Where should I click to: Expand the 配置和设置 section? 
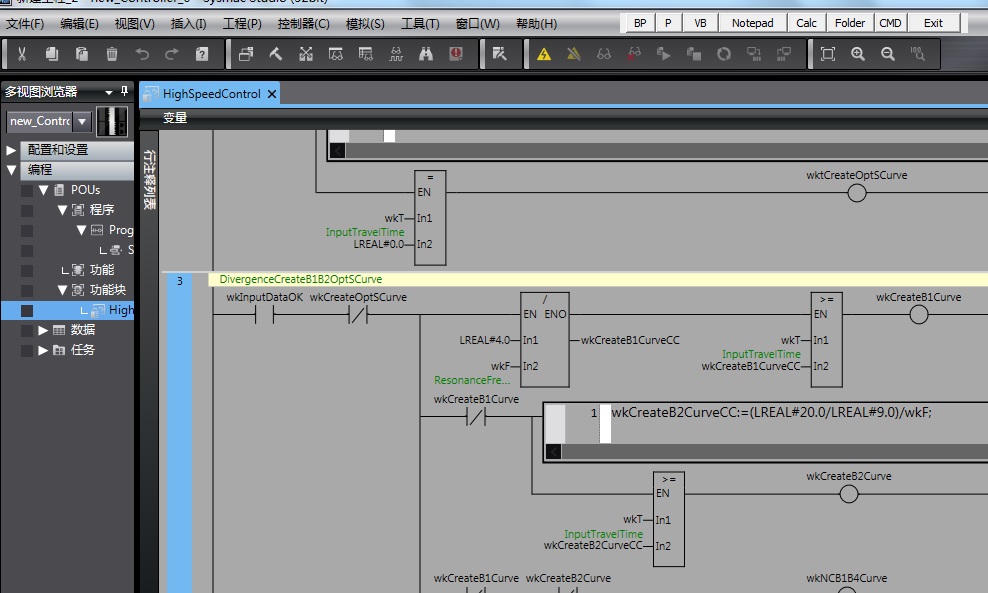click(11, 150)
